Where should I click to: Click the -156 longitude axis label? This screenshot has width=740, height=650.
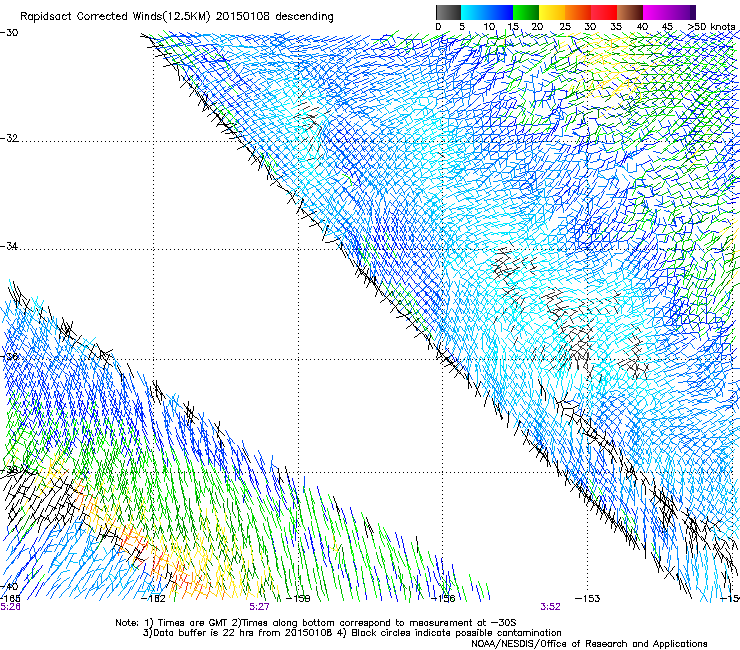point(443,599)
